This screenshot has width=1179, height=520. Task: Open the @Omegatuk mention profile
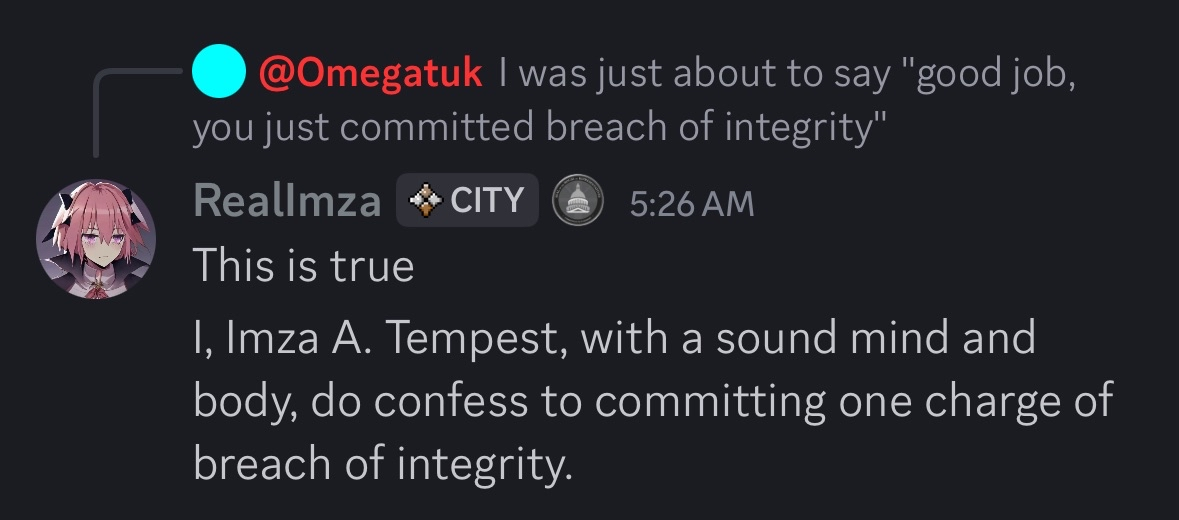click(x=371, y=73)
